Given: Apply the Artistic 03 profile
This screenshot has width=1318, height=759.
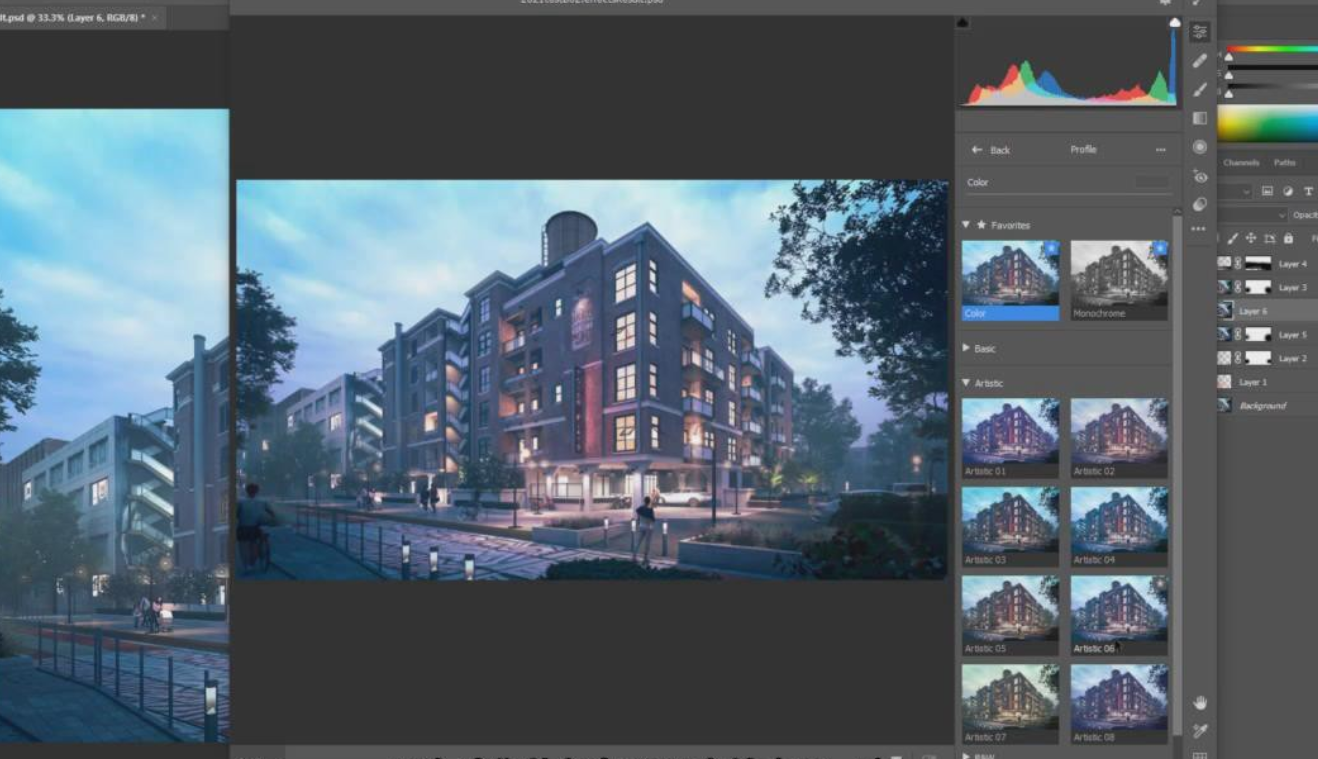Looking at the screenshot, I should [x=1010, y=527].
